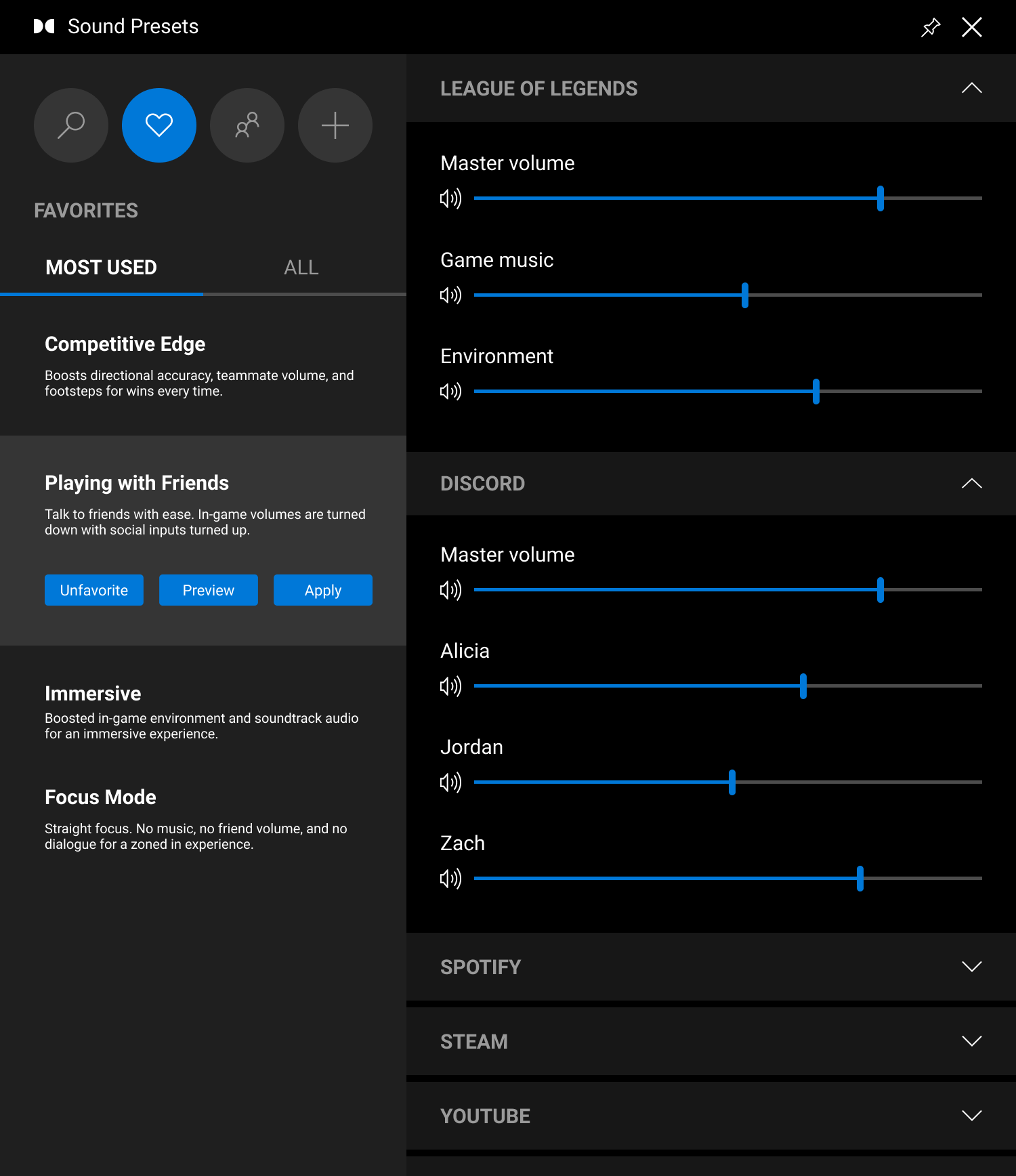This screenshot has width=1016, height=1176.
Task: Click the Dolby logo in title bar
Action: click(44, 26)
